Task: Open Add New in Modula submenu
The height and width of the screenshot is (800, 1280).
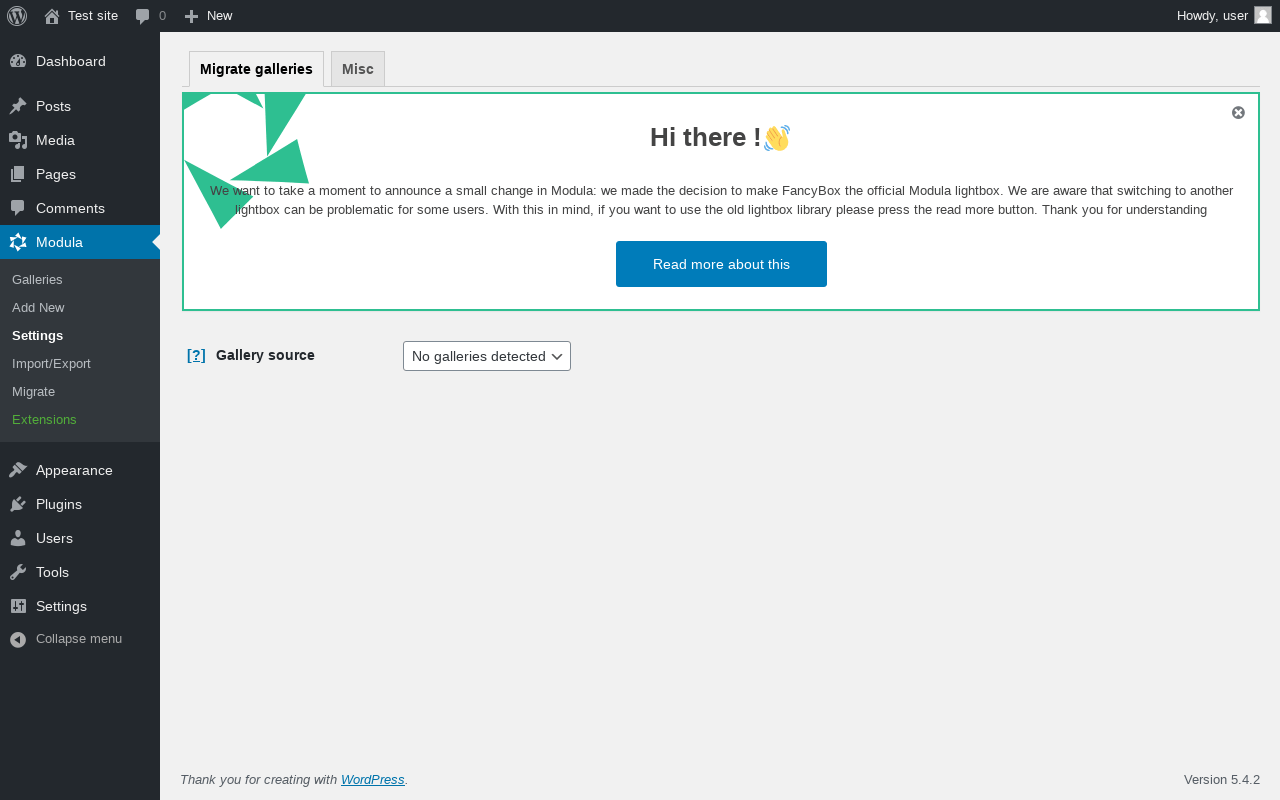Action: pyautogui.click(x=38, y=307)
